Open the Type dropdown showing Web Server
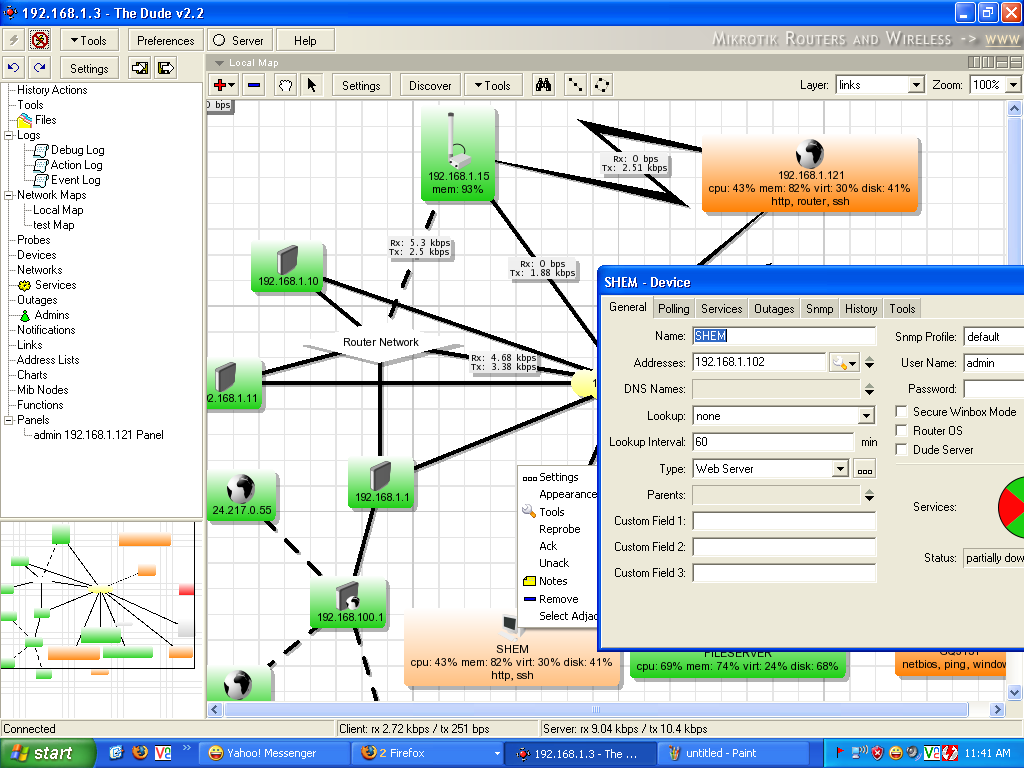 pyautogui.click(x=840, y=469)
